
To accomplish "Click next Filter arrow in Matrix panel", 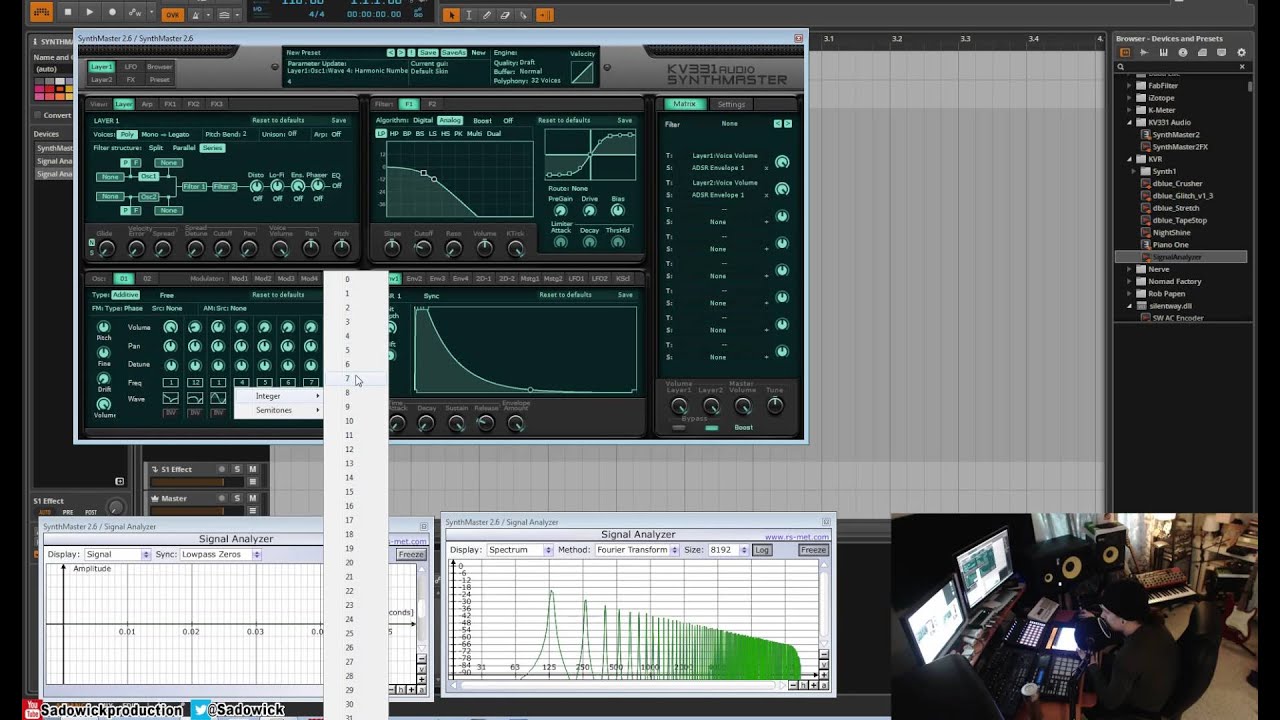I will click(x=788, y=124).
